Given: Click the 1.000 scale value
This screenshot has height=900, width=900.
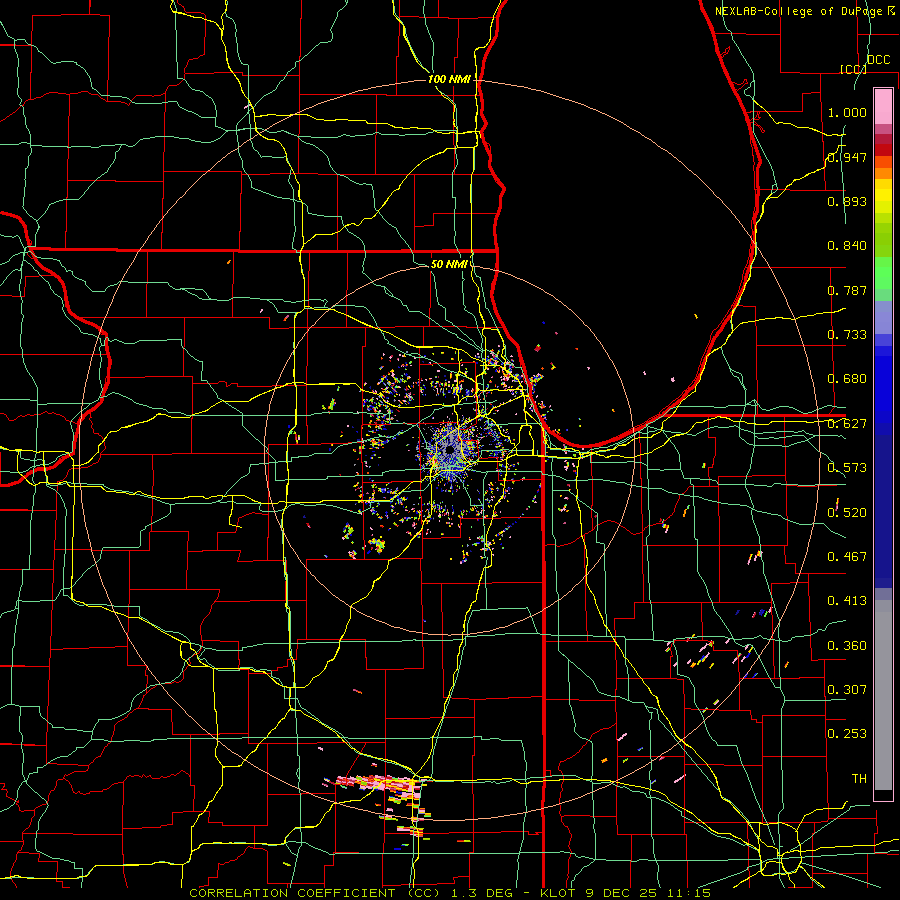Looking at the screenshot, I should pyautogui.click(x=847, y=112).
